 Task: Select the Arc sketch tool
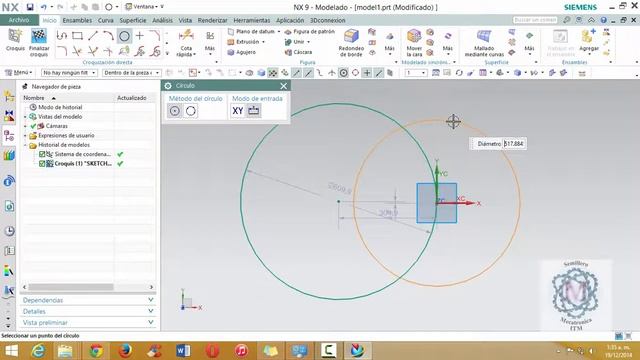(108, 36)
